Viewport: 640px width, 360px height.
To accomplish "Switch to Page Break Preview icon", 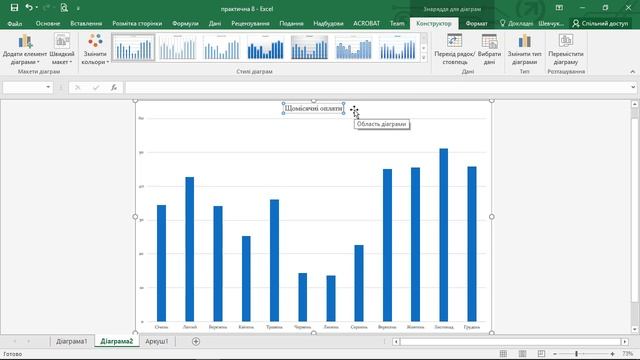I will (541, 353).
